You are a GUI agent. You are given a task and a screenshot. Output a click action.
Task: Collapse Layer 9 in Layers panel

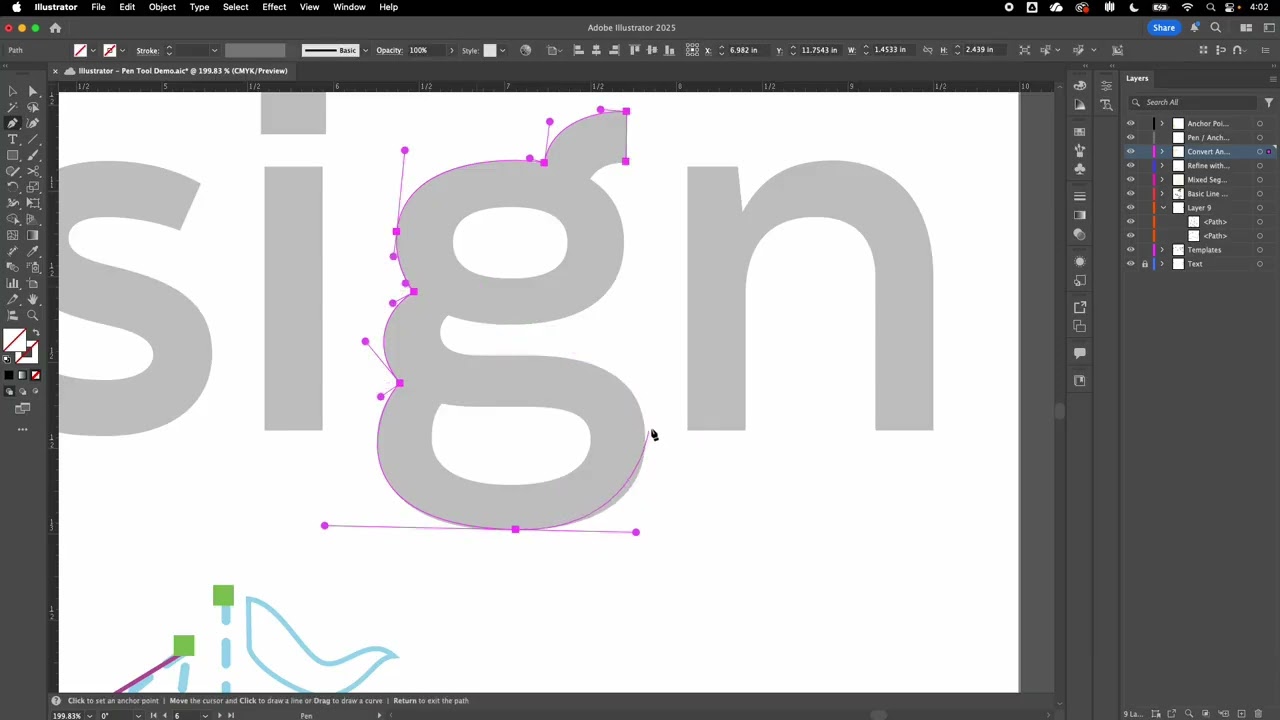(1163, 208)
